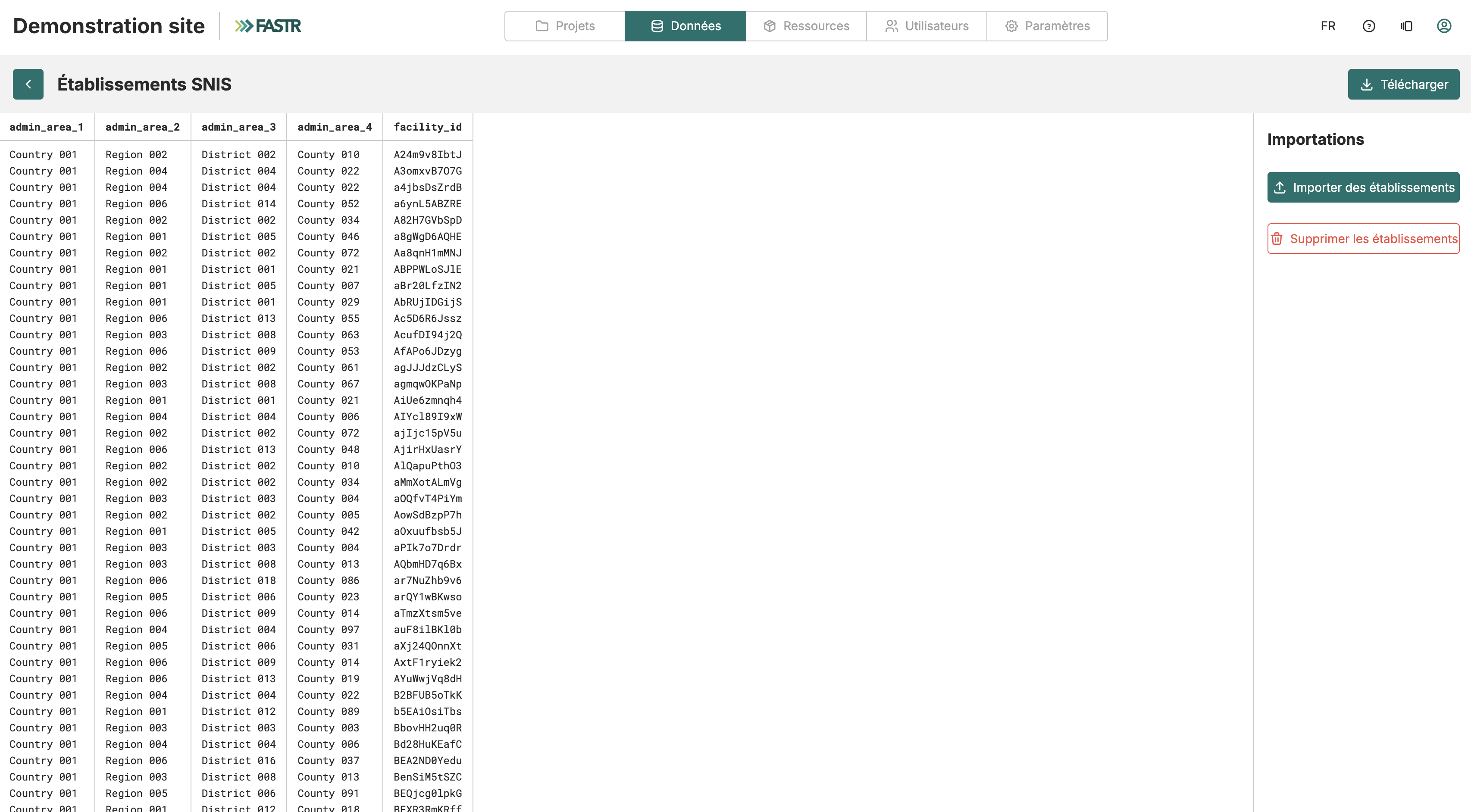Viewport: 1471px width, 812px height.
Task: Open the Projets tab
Action: click(x=565, y=26)
